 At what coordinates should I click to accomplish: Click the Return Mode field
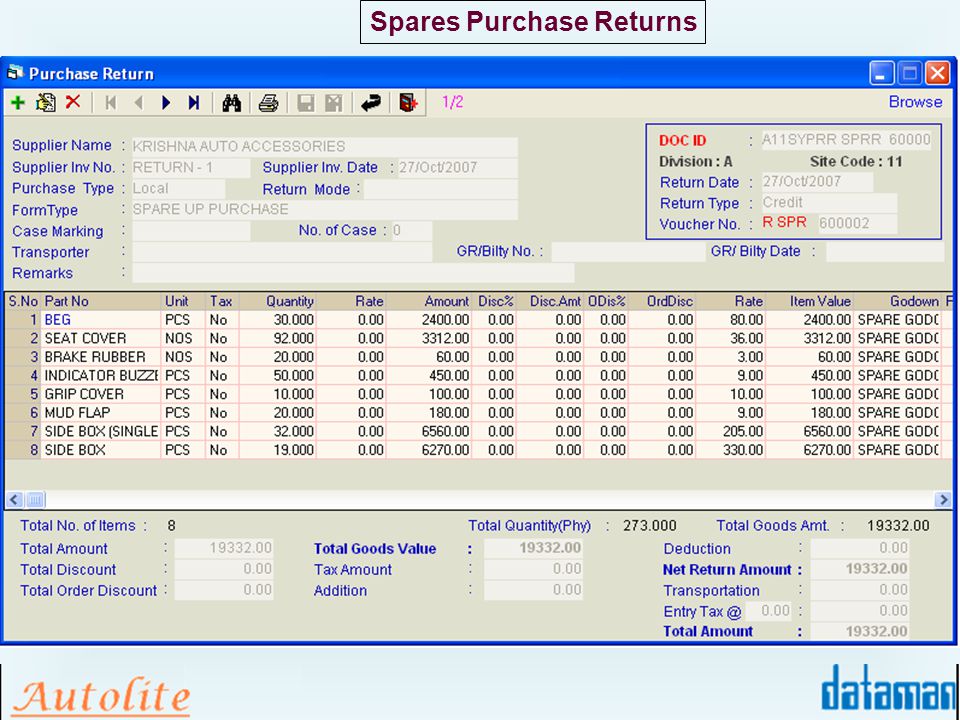point(441,189)
